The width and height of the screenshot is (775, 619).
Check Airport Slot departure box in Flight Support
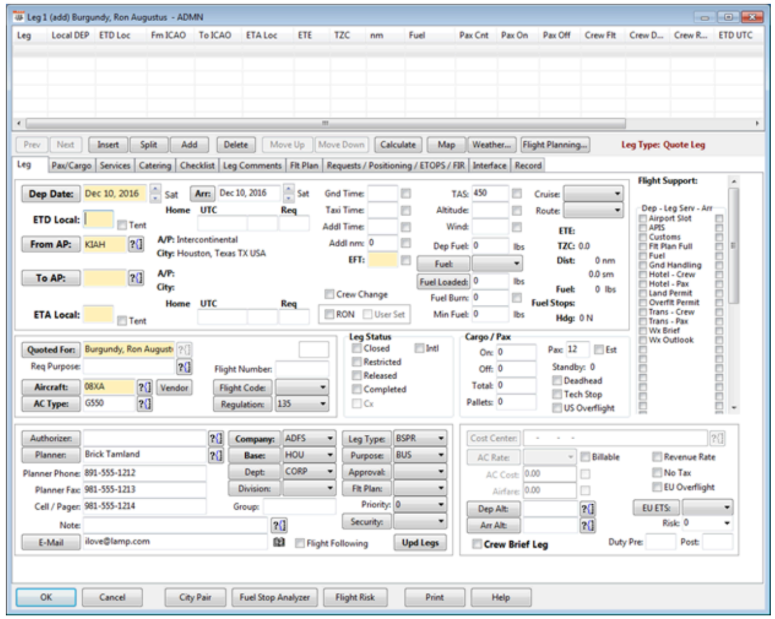pos(643,218)
